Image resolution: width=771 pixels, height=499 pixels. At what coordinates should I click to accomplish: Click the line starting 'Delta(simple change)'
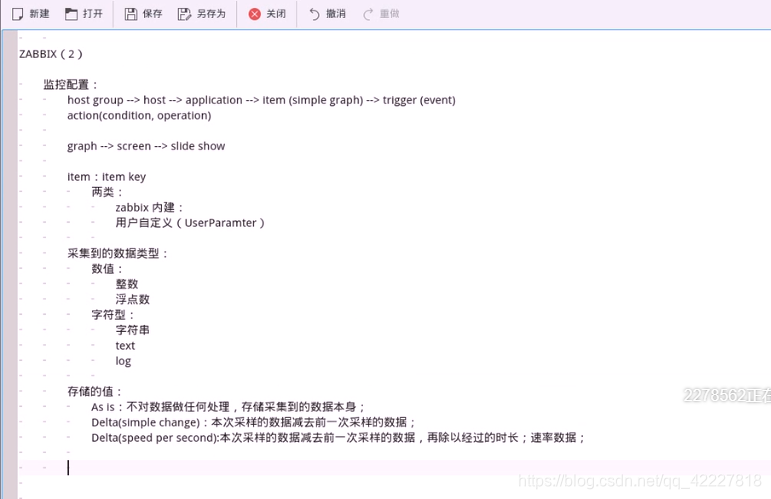(x=254, y=422)
